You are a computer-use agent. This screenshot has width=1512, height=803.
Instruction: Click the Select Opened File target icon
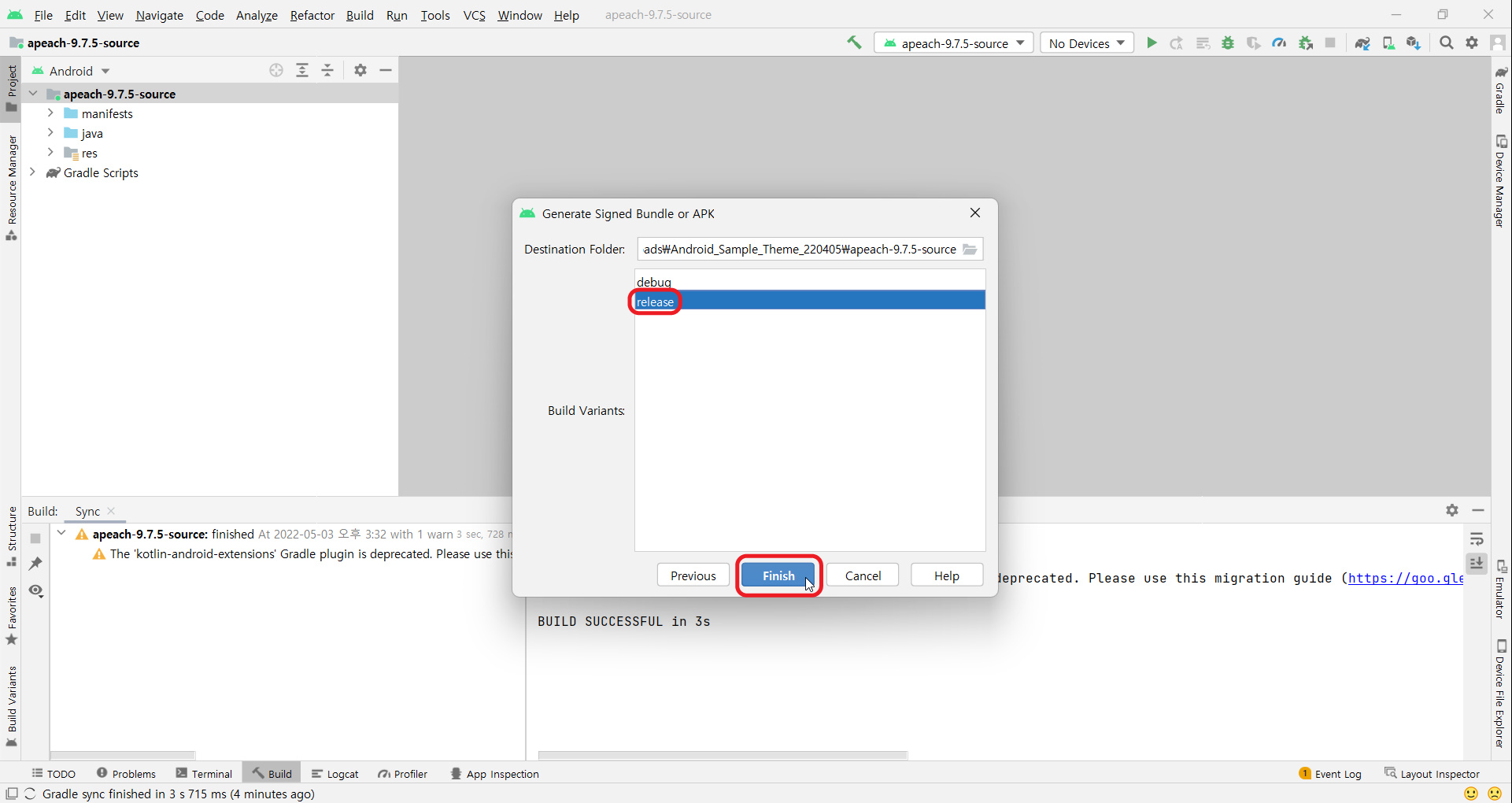276,70
